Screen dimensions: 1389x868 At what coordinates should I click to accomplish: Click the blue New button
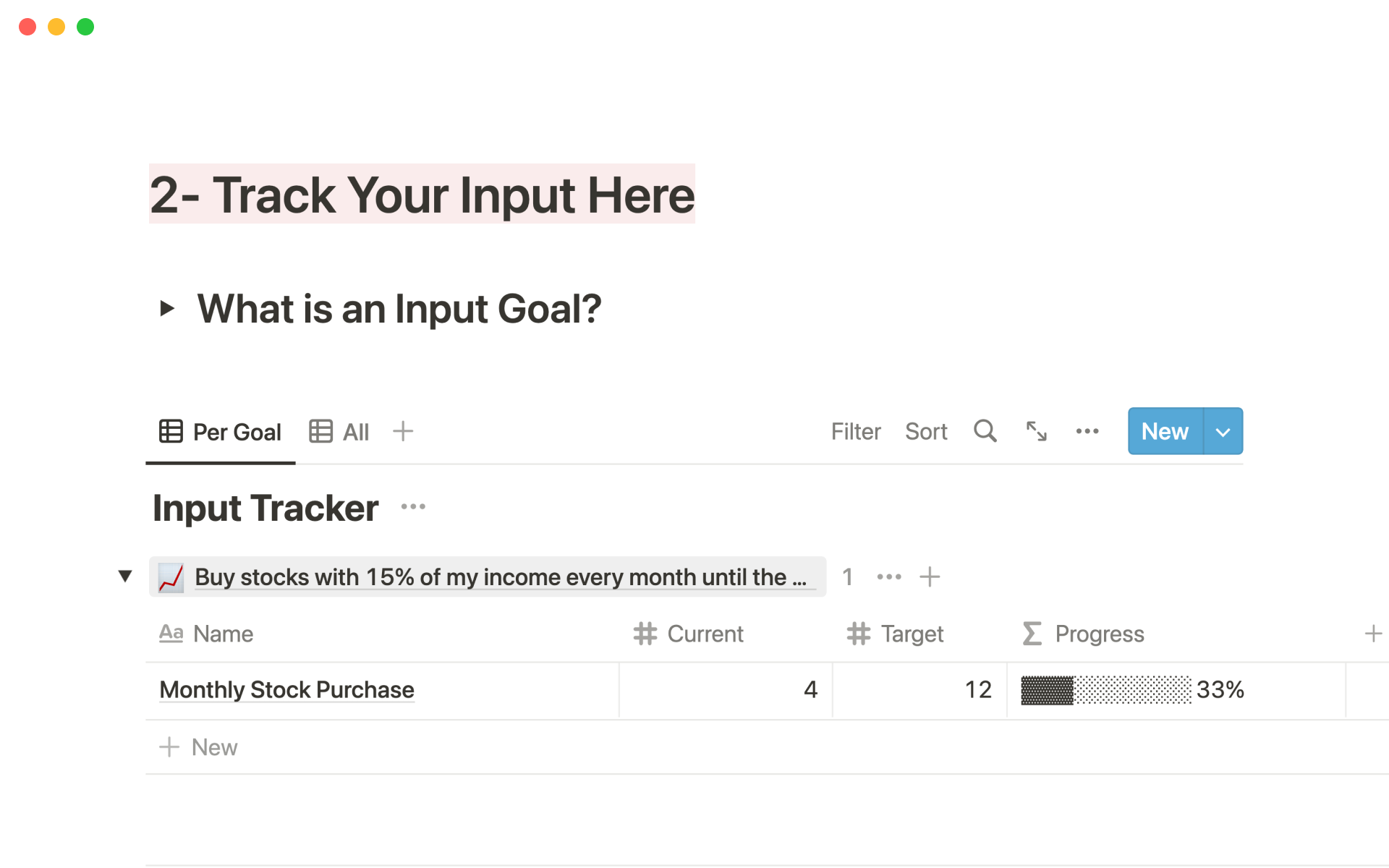(1165, 432)
